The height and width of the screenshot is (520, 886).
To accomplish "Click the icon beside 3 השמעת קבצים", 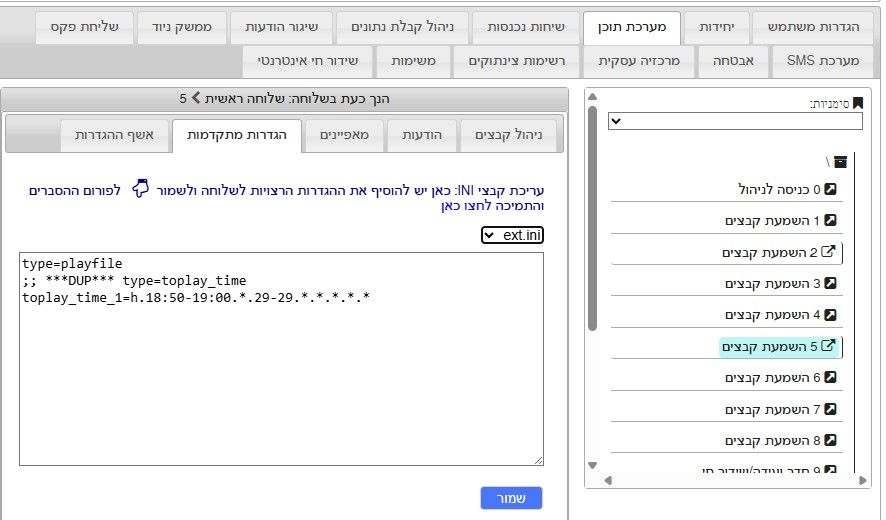I will (x=830, y=283).
